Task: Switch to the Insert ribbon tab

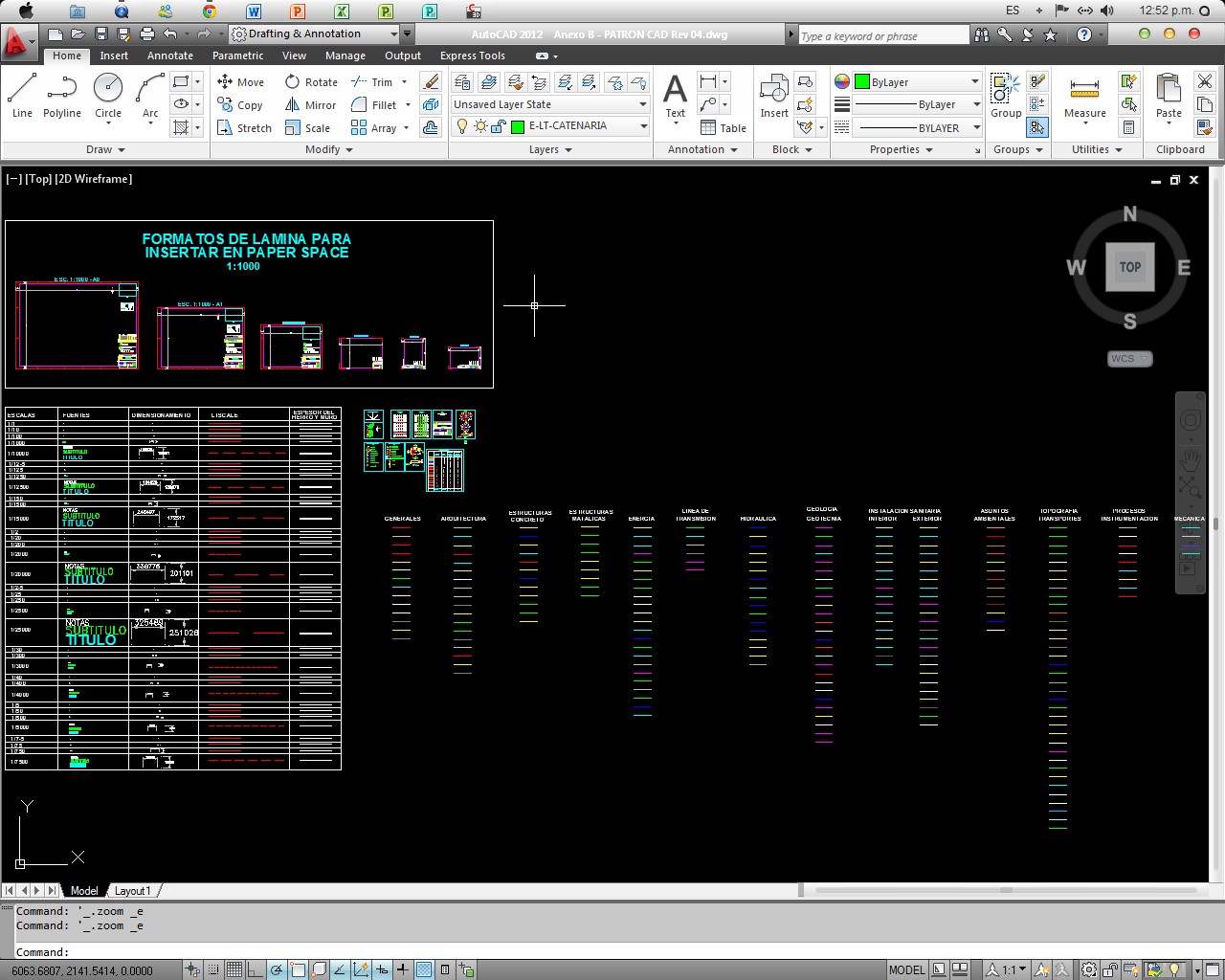Action: click(x=114, y=56)
